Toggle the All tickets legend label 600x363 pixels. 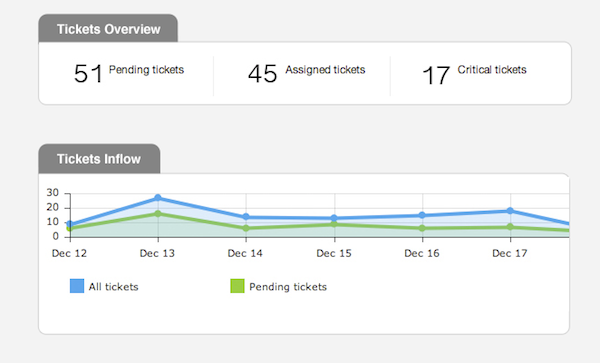(113, 287)
